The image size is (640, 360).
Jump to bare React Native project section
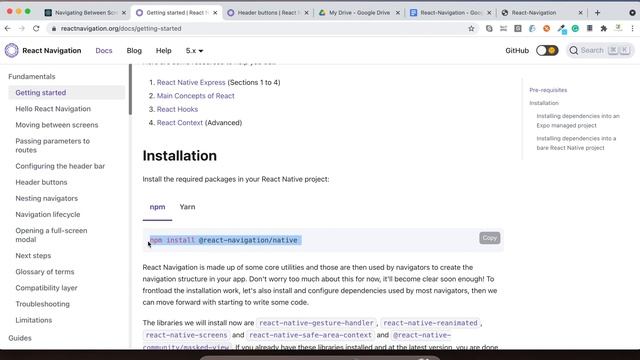click(576, 143)
